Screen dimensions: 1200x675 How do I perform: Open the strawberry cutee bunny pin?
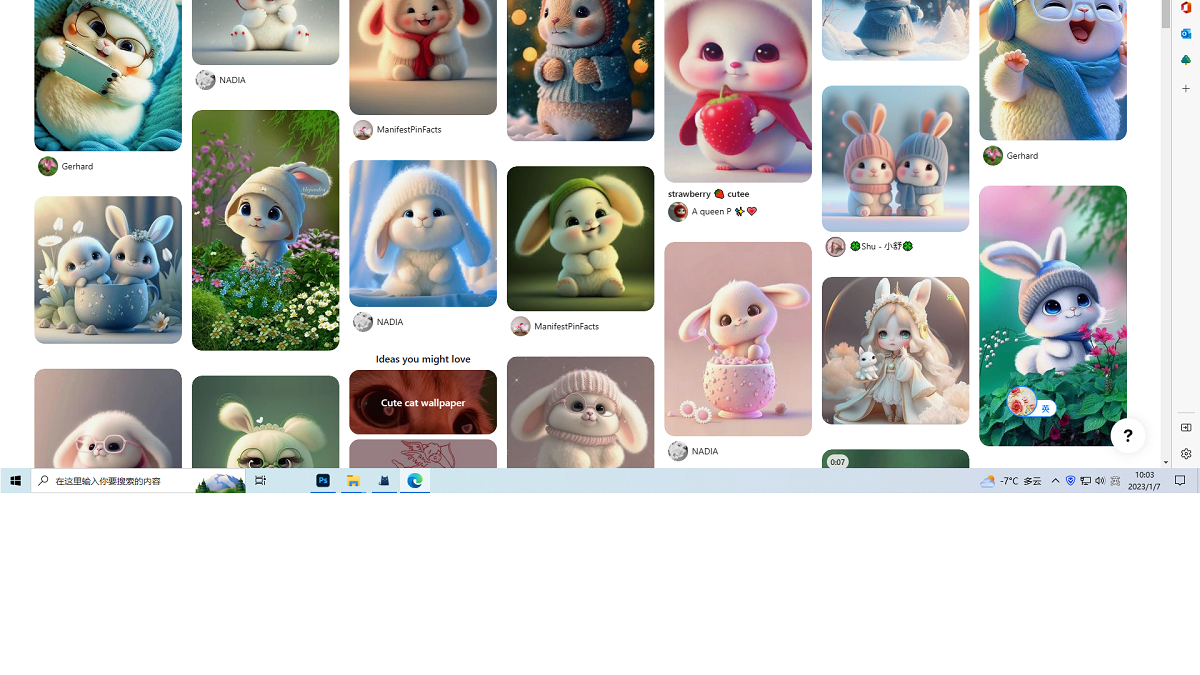pyautogui.click(x=738, y=92)
